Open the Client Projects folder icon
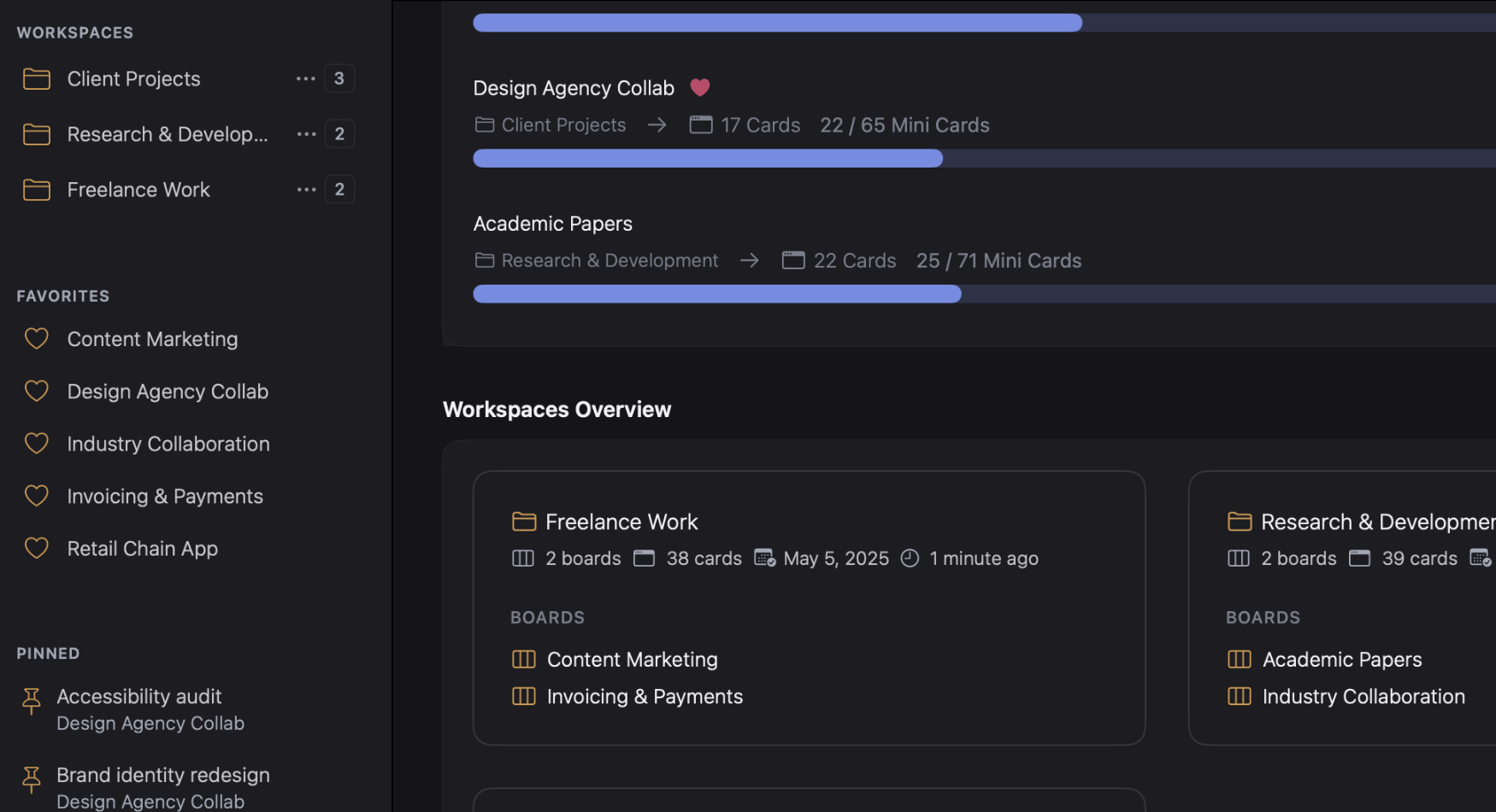 pyautogui.click(x=36, y=79)
